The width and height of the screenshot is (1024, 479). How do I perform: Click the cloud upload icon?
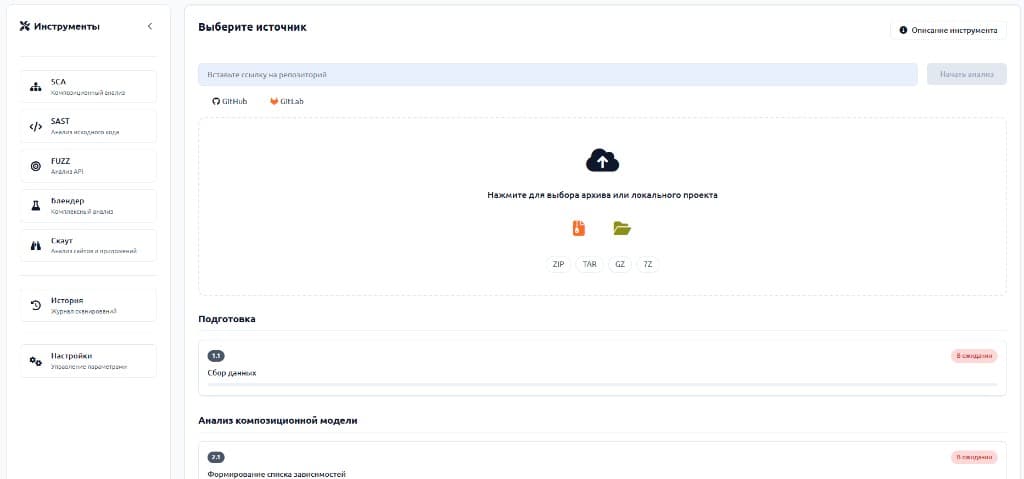pyautogui.click(x=602, y=160)
